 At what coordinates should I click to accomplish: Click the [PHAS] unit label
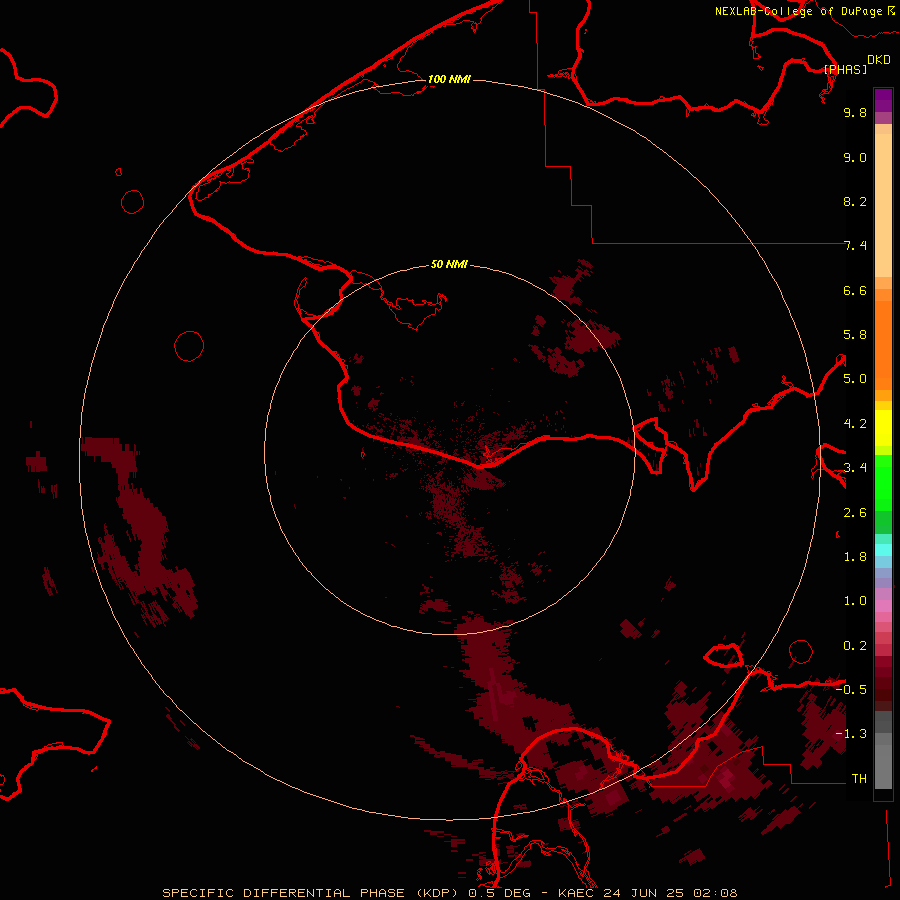(845, 70)
